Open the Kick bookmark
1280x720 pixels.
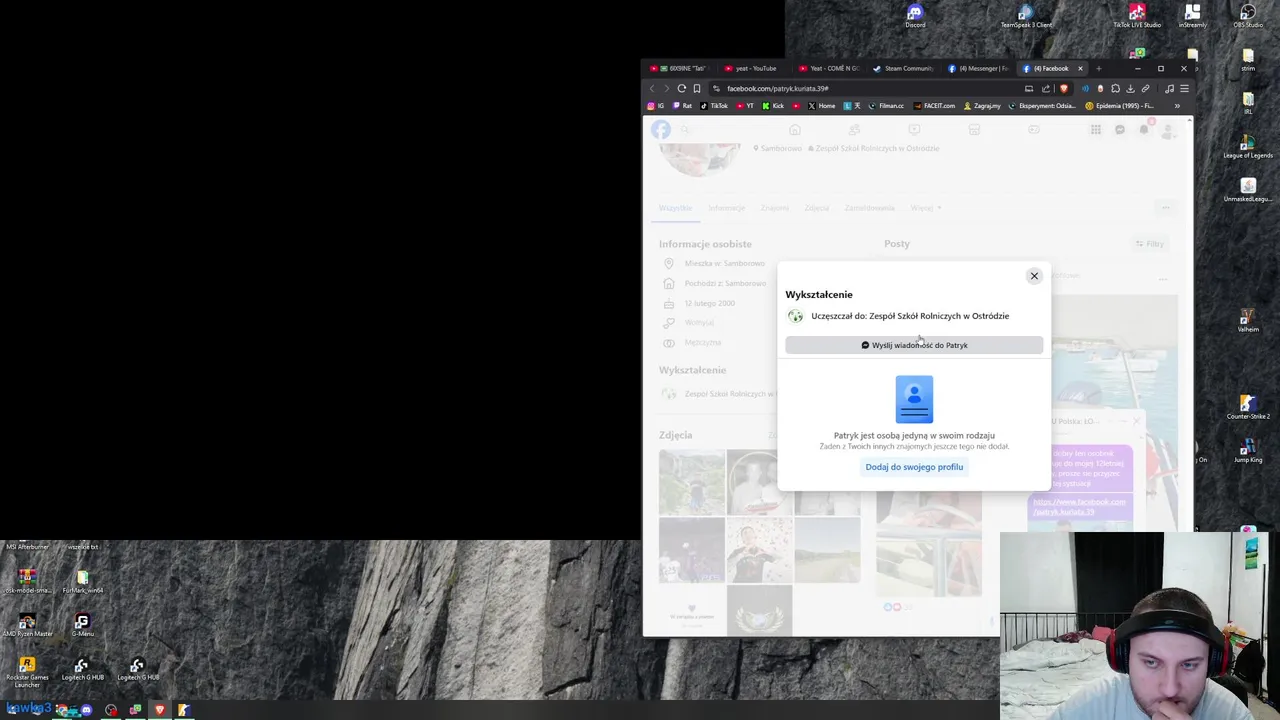[773, 105]
